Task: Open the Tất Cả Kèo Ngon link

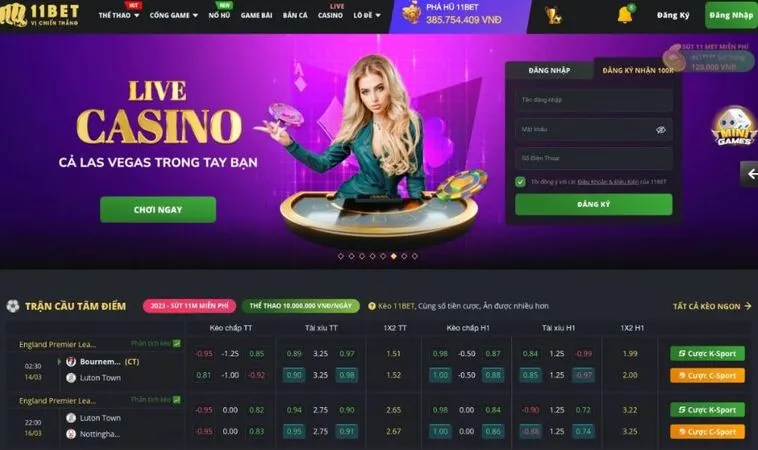Action: point(712,306)
